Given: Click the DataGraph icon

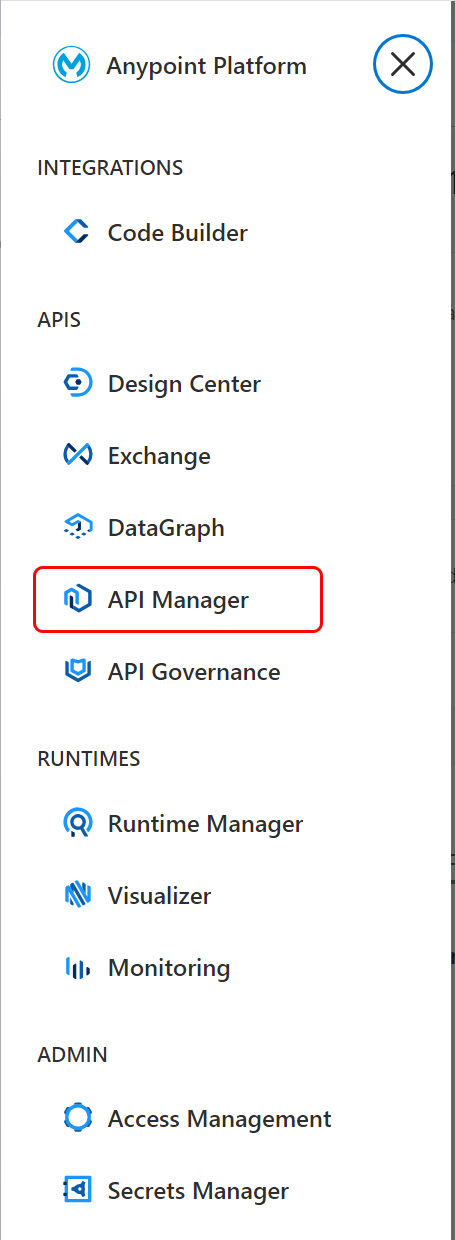Looking at the screenshot, I should tap(77, 528).
